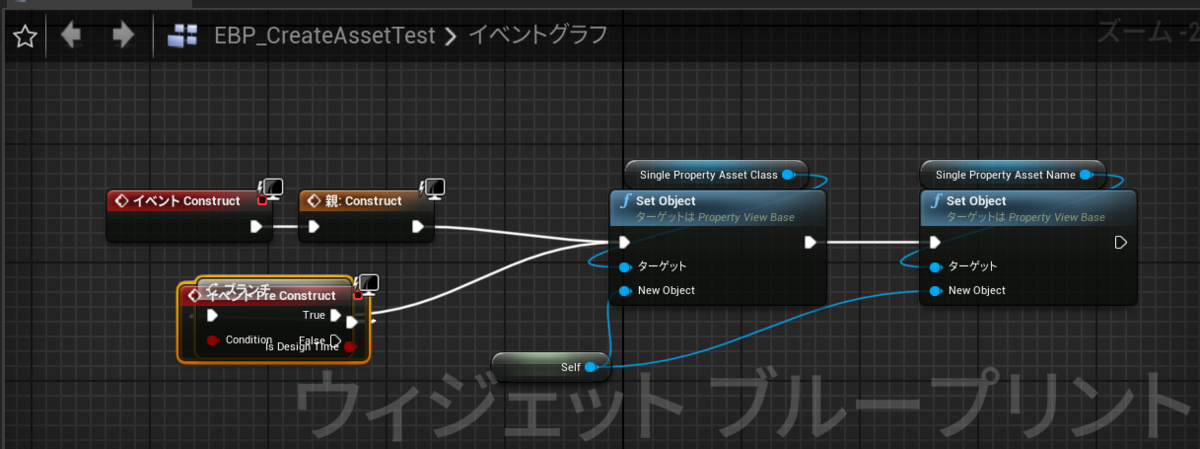Viewport: 1200px width, 449px height.
Task: Click New Object pin on second Set Object
Action: (935, 291)
